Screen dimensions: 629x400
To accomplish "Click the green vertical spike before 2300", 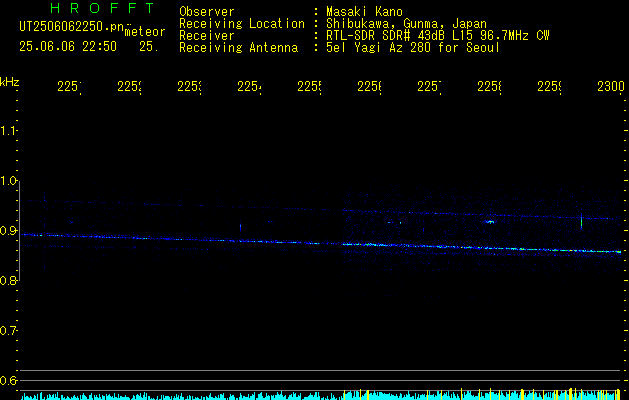I will pos(581,221).
